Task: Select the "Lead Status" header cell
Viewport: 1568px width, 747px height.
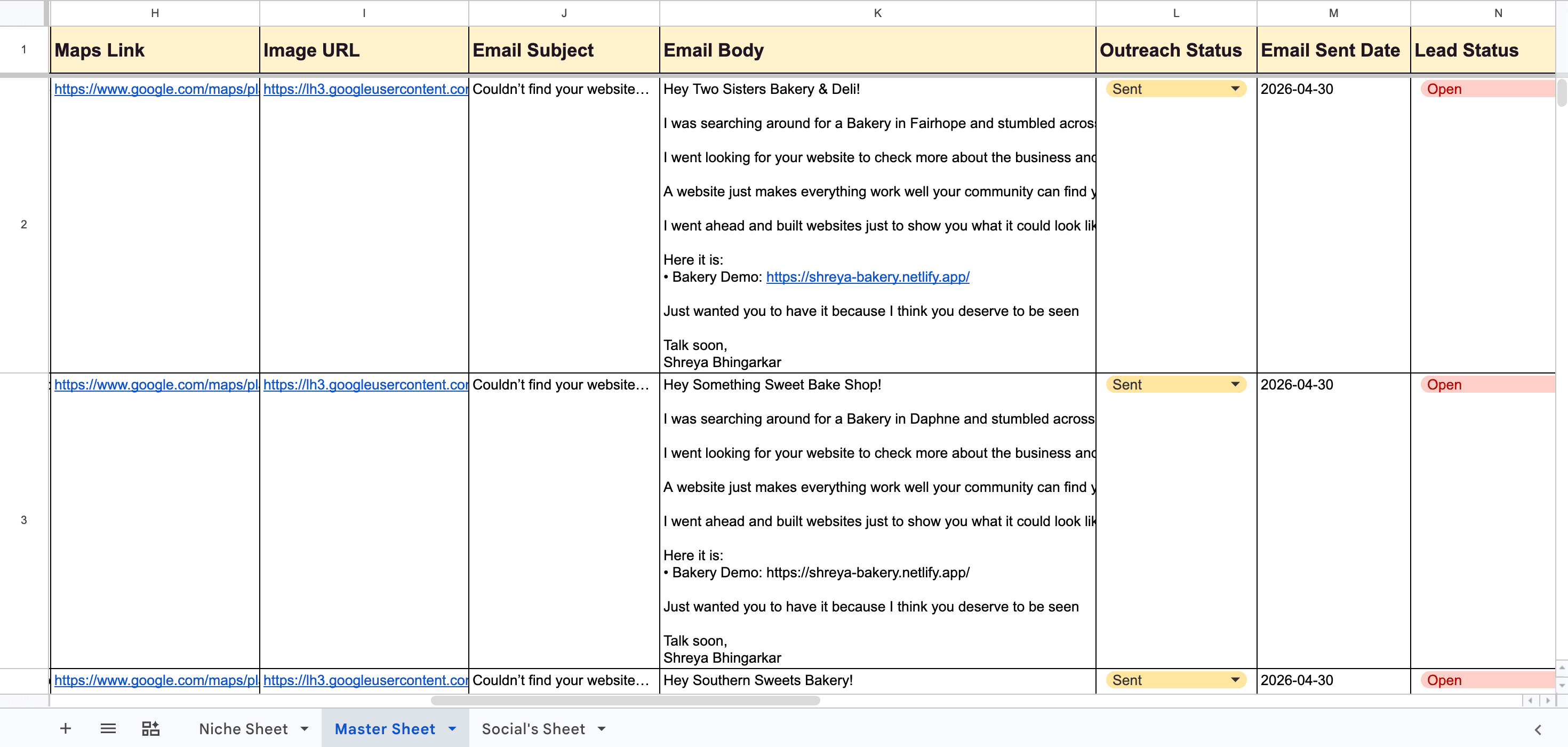Action: 1483,50
